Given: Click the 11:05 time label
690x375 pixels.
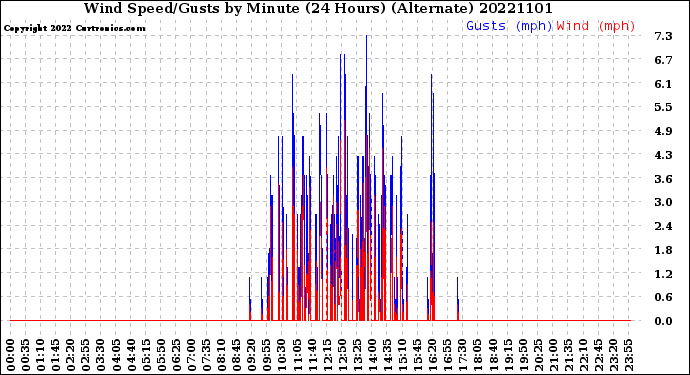Looking at the screenshot, I should point(297,355).
